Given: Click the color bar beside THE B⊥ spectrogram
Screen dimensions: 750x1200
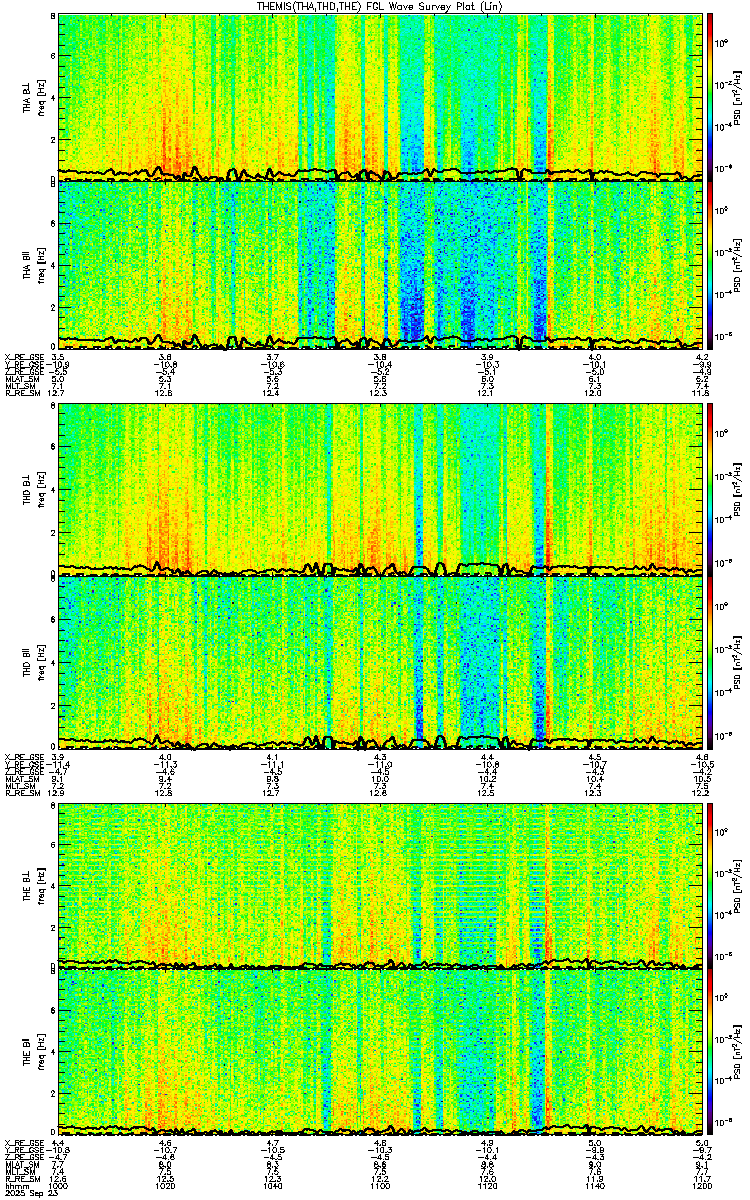Looking at the screenshot, I should click(711, 885).
